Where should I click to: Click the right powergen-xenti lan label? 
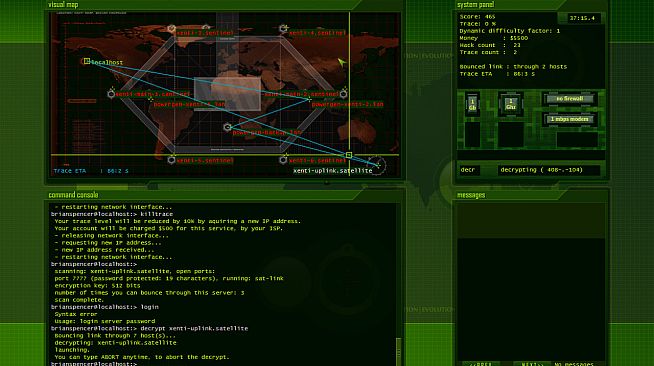[x=347, y=104]
